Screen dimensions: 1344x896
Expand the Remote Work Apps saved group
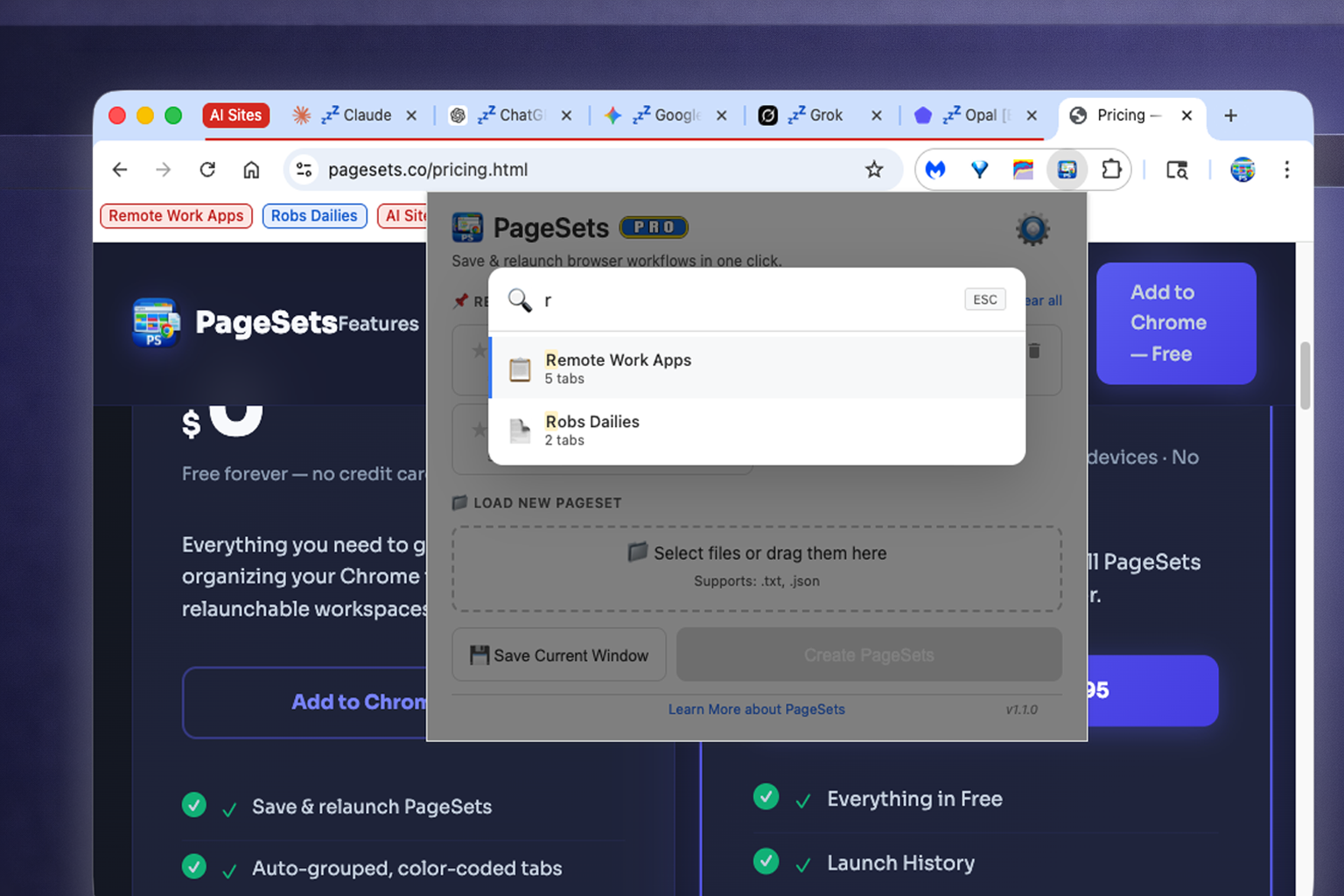click(x=176, y=216)
